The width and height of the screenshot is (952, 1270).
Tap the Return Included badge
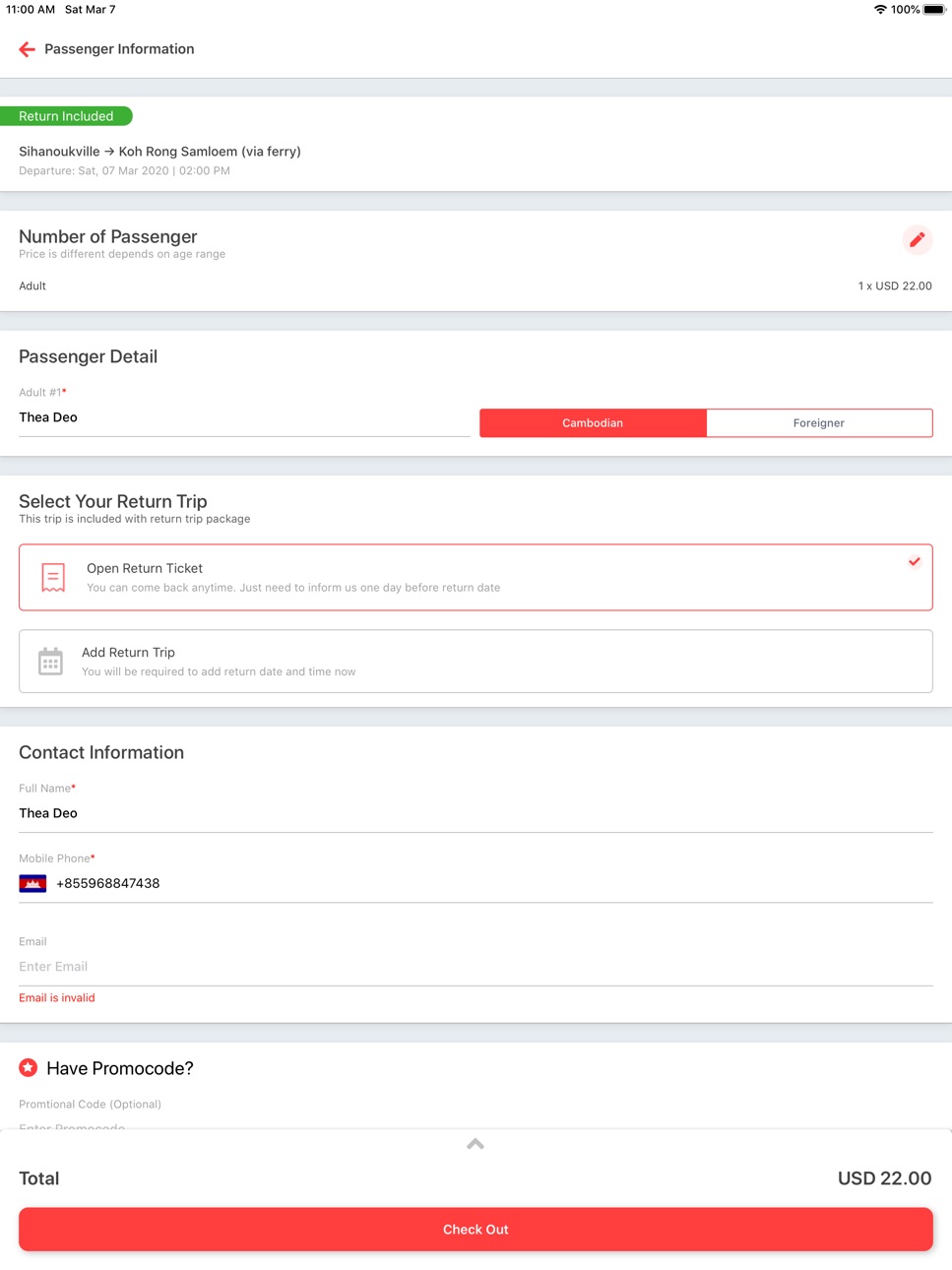coord(66,116)
